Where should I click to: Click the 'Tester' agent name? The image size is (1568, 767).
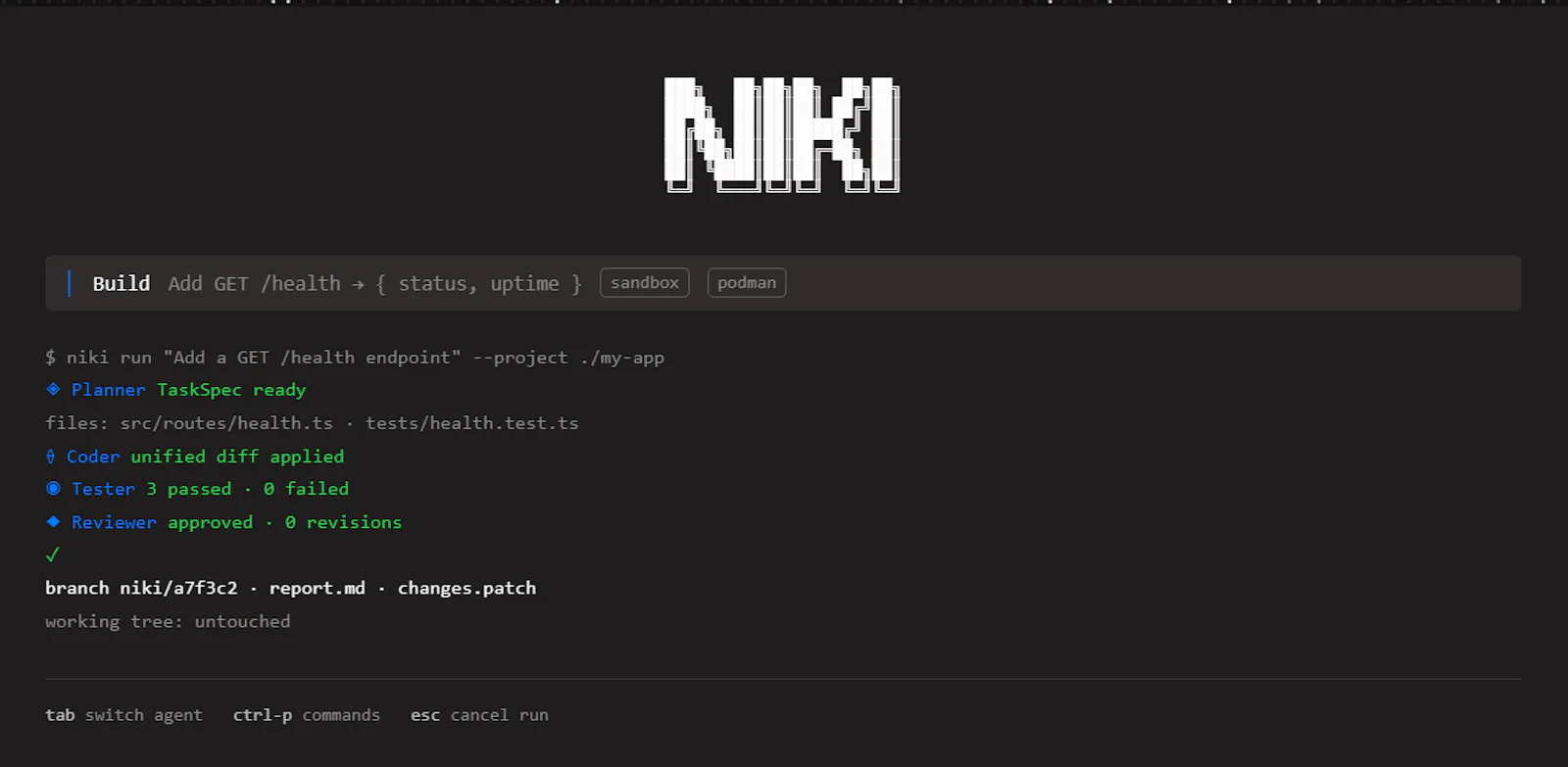(103, 489)
